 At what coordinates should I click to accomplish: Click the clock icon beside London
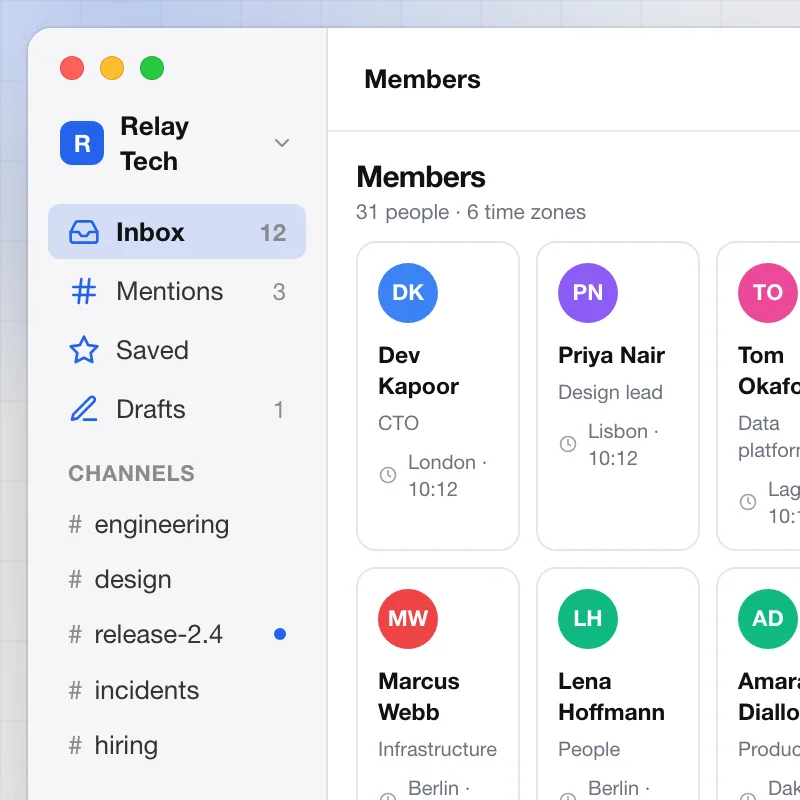tap(388, 475)
